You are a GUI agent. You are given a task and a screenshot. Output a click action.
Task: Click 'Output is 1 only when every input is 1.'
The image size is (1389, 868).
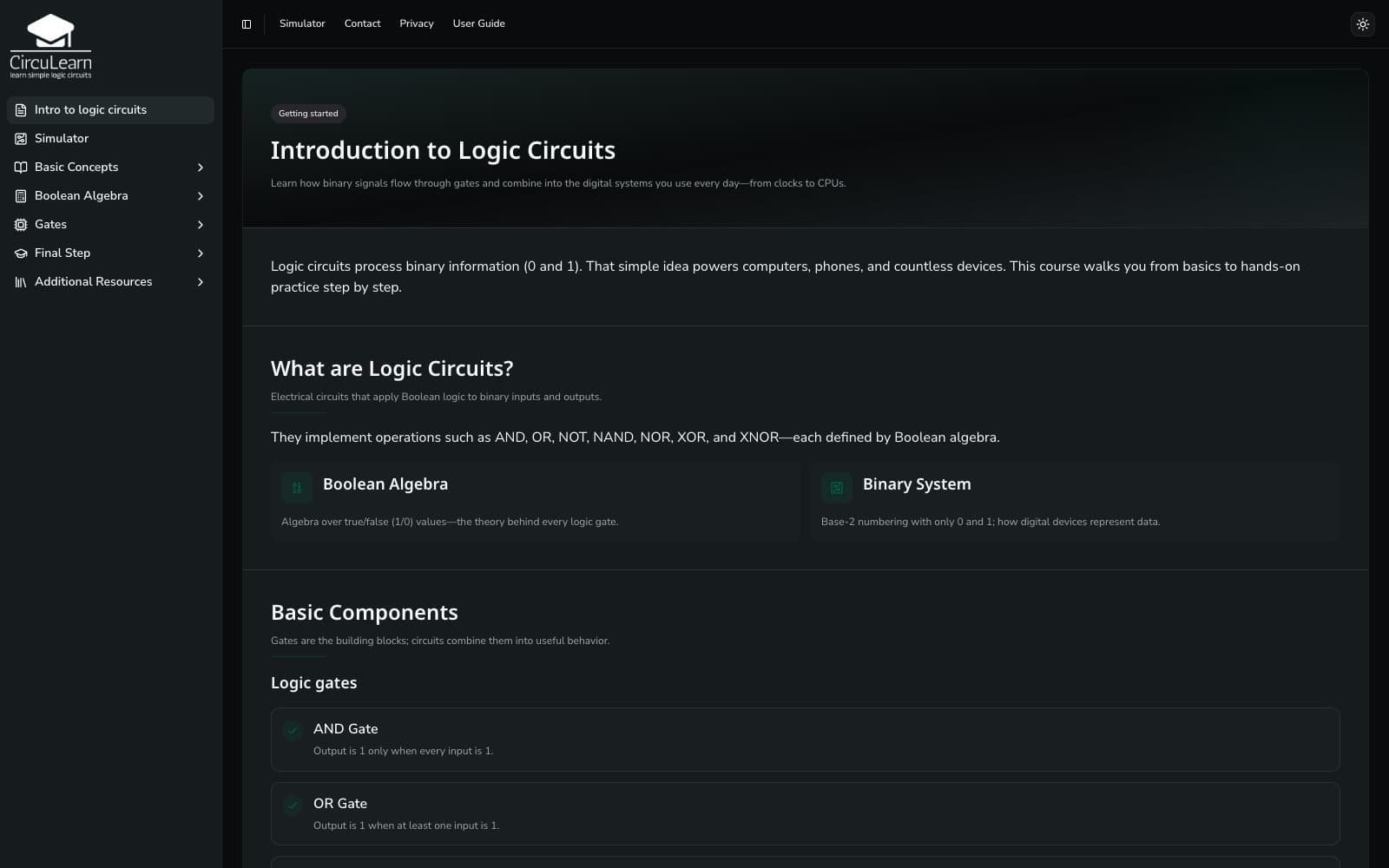click(403, 751)
